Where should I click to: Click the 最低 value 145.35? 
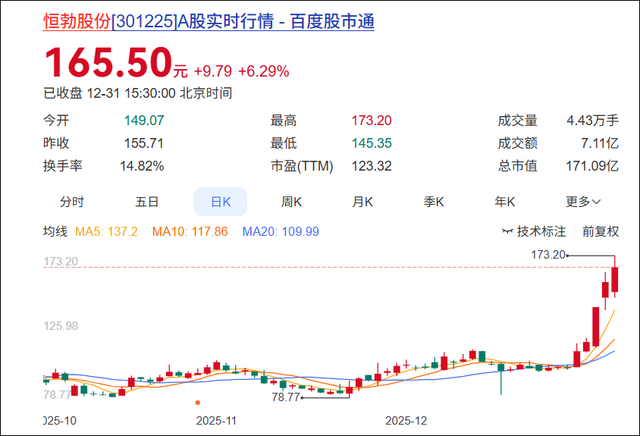pyautogui.click(x=371, y=143)
